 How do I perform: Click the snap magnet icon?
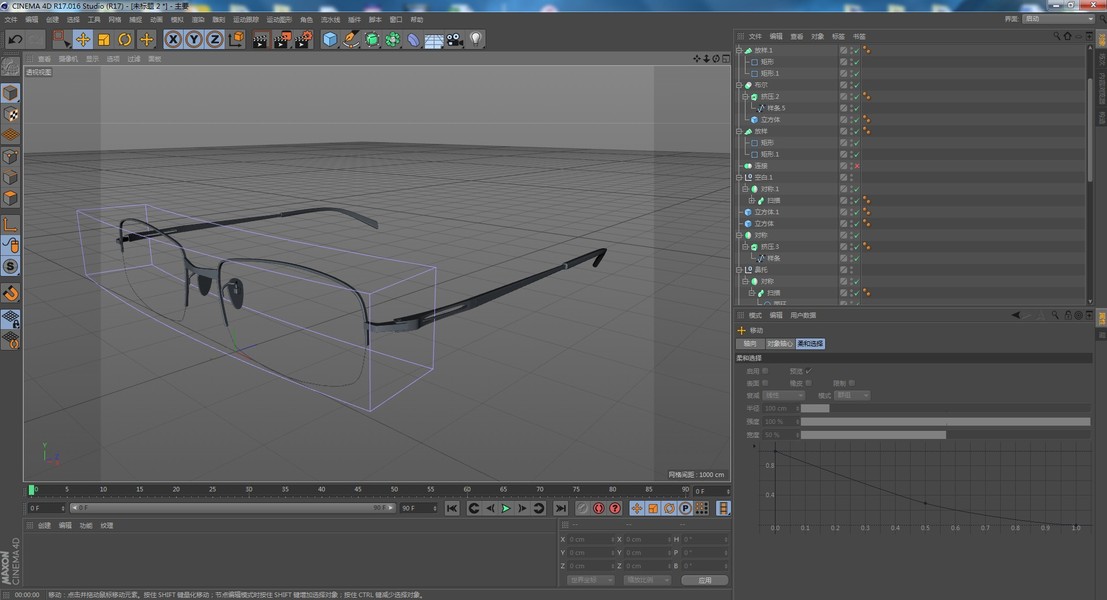point(10,293)
